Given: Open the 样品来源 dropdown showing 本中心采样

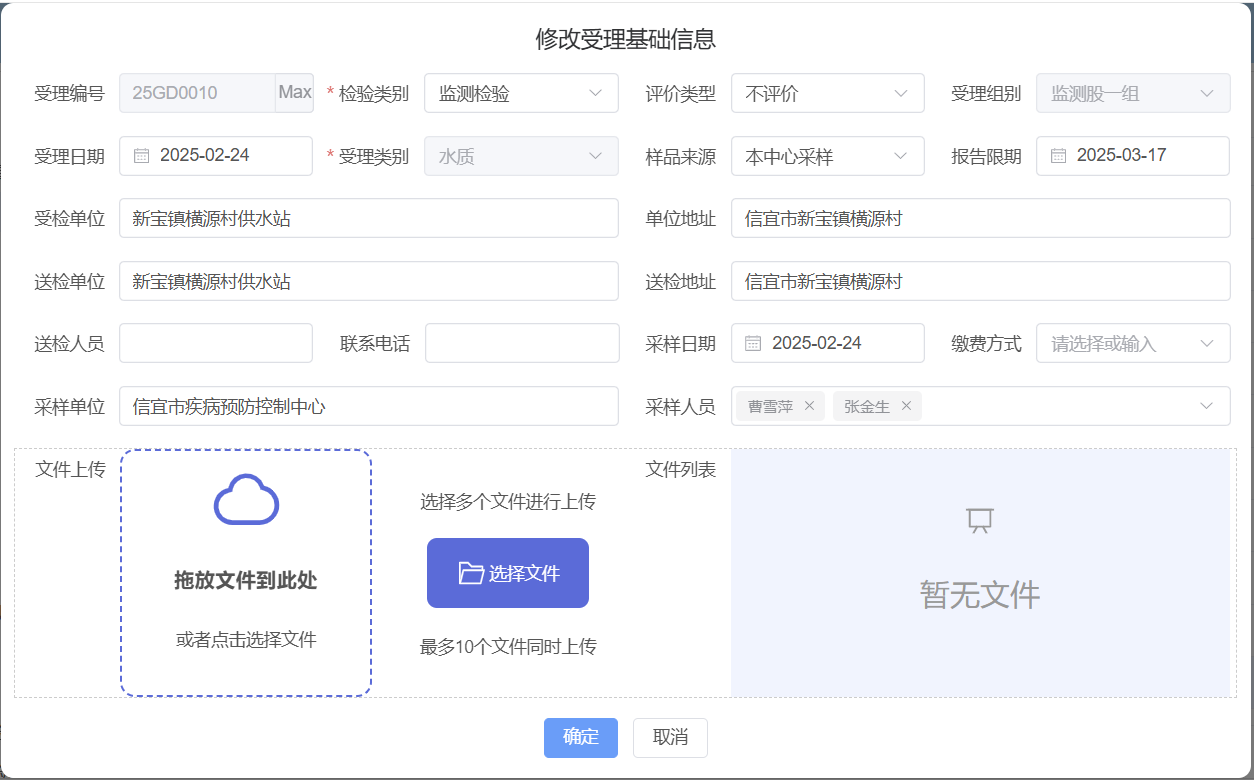Looking at the screenshot, I should 828,156.
